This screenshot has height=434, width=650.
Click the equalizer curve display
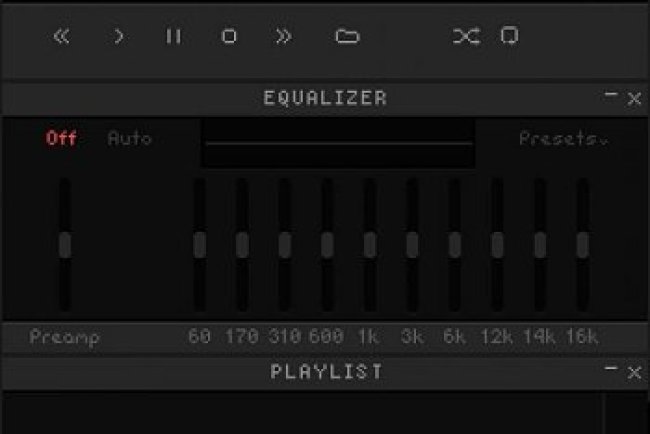coord(338,143)
